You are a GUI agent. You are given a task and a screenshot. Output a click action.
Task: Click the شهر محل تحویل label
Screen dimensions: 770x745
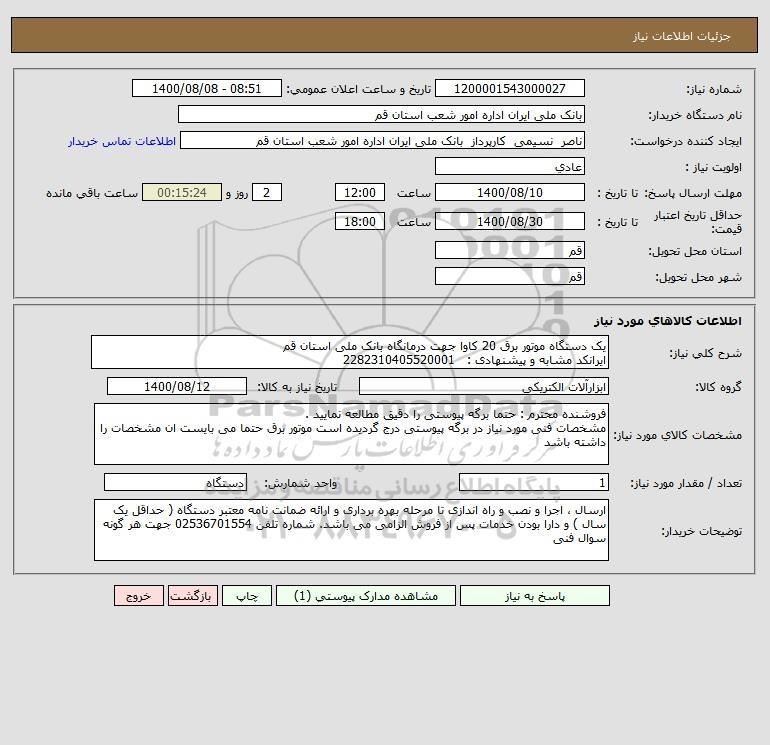point(698,277)
